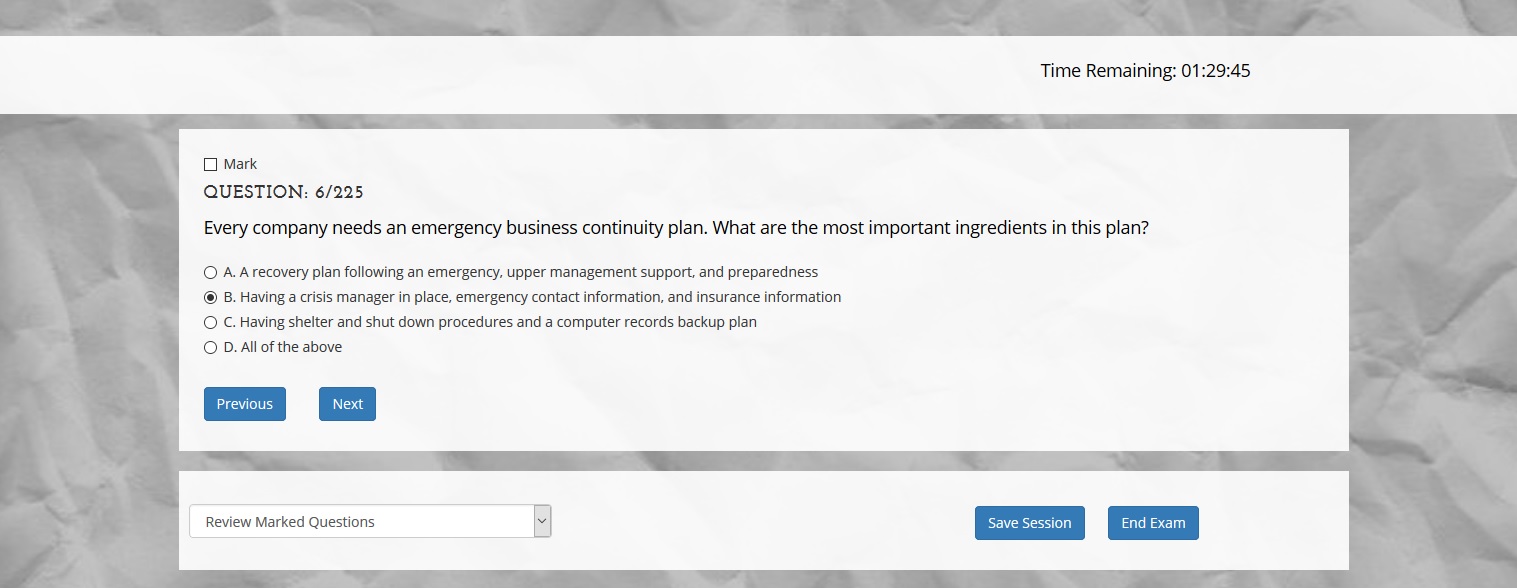
Task: Click the "D. All of the above" text
Action: click(x=283, y=347)
